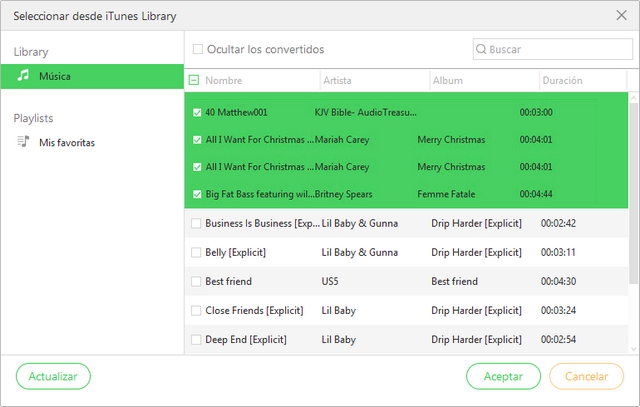Click the KJV Bible- AudioTreasu... artist cell
The width and height of the screenshot is (640, 407).
point(365,112)
